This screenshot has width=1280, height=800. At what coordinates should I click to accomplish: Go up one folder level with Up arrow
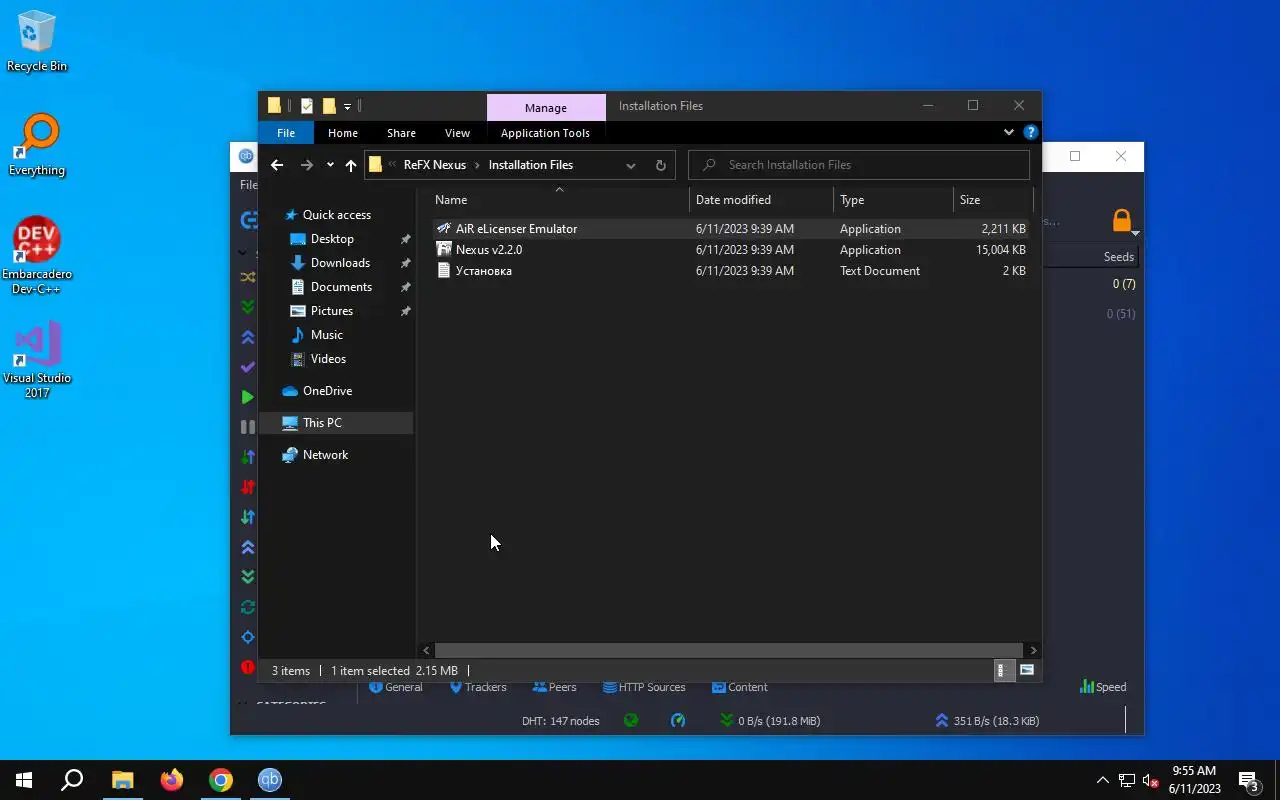pyautogui.click(x=351, y=165)
